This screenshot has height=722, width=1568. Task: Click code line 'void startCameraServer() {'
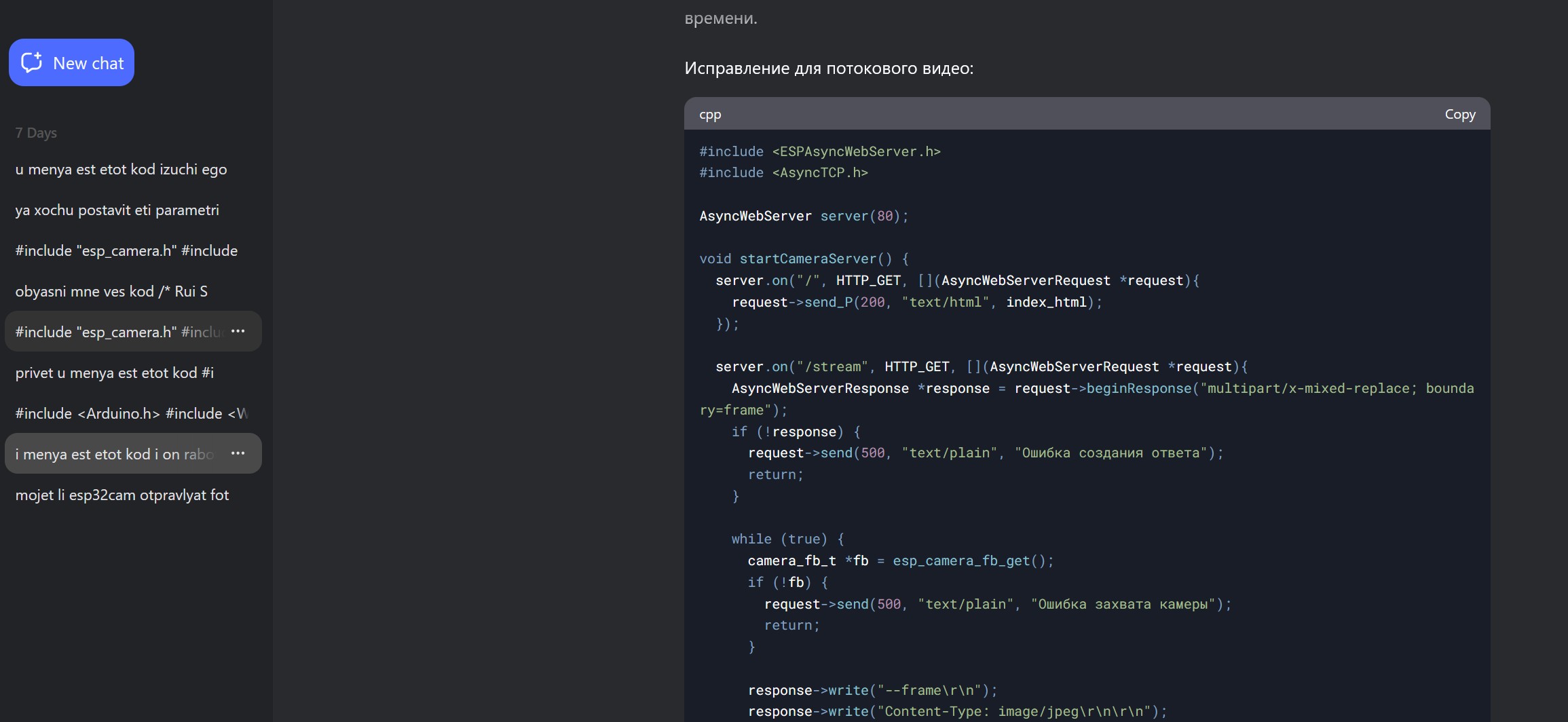804,259
